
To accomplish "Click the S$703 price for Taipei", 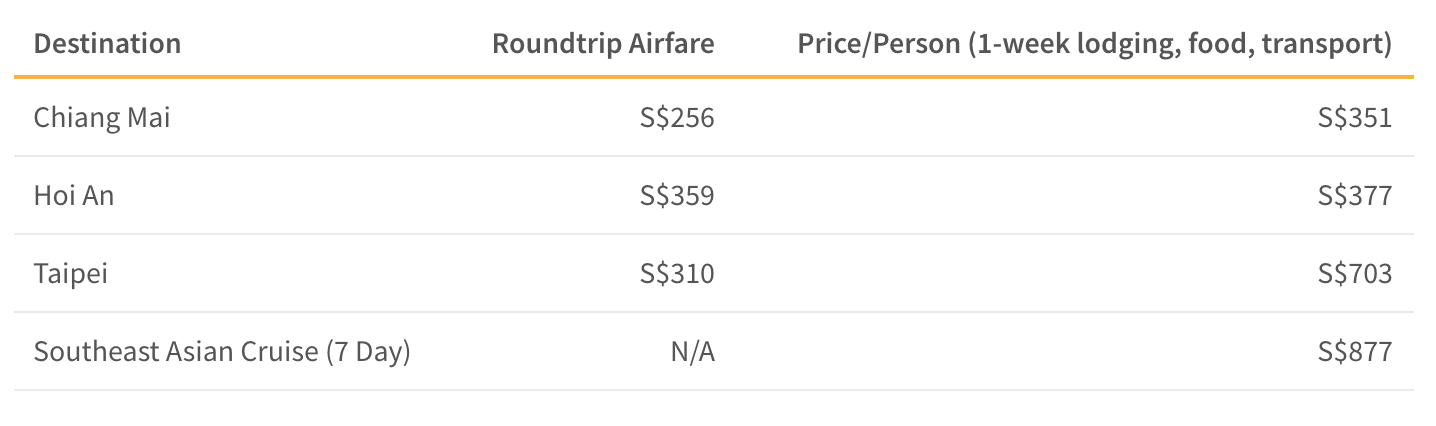I will pyautogui.click(x=1355, y=273).
